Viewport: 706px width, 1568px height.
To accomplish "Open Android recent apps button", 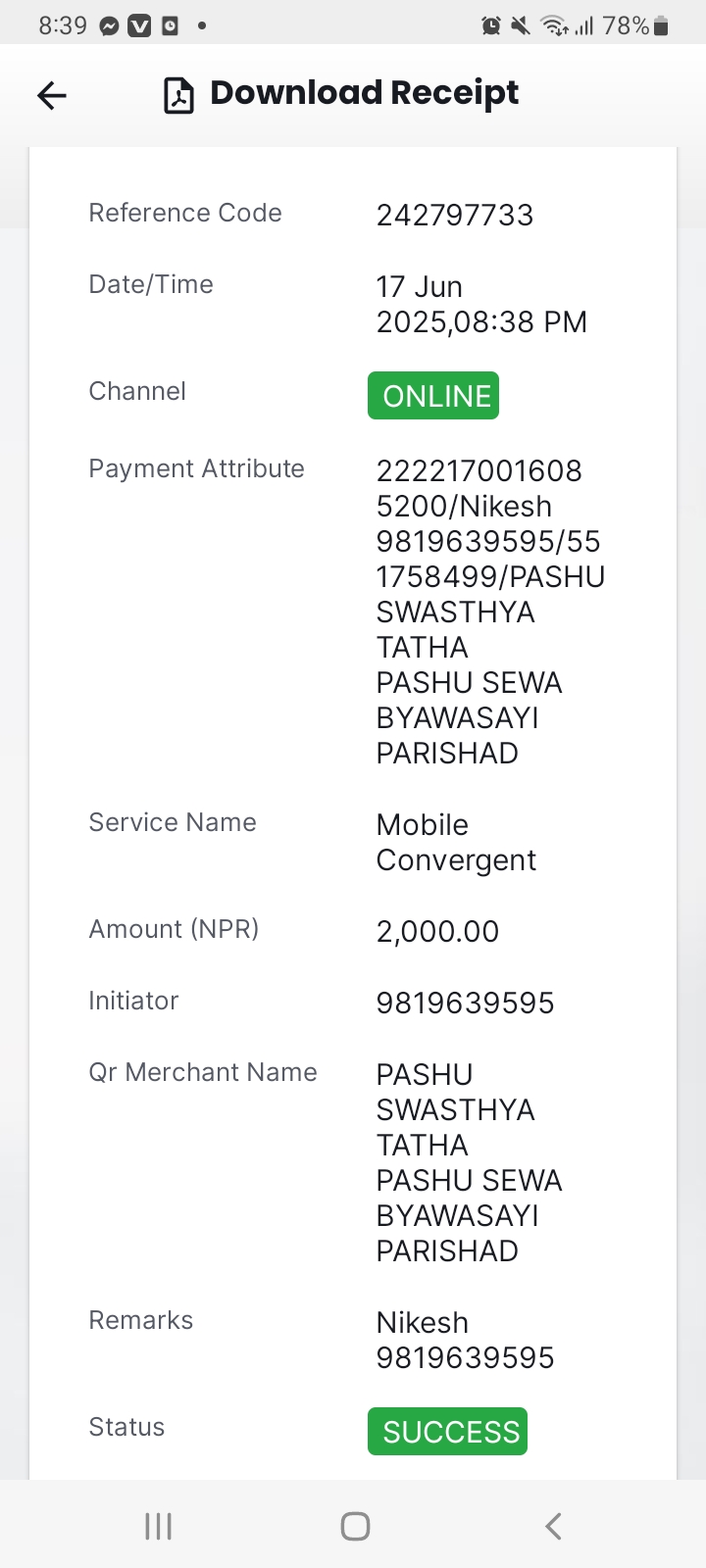I will [158, 1526].
